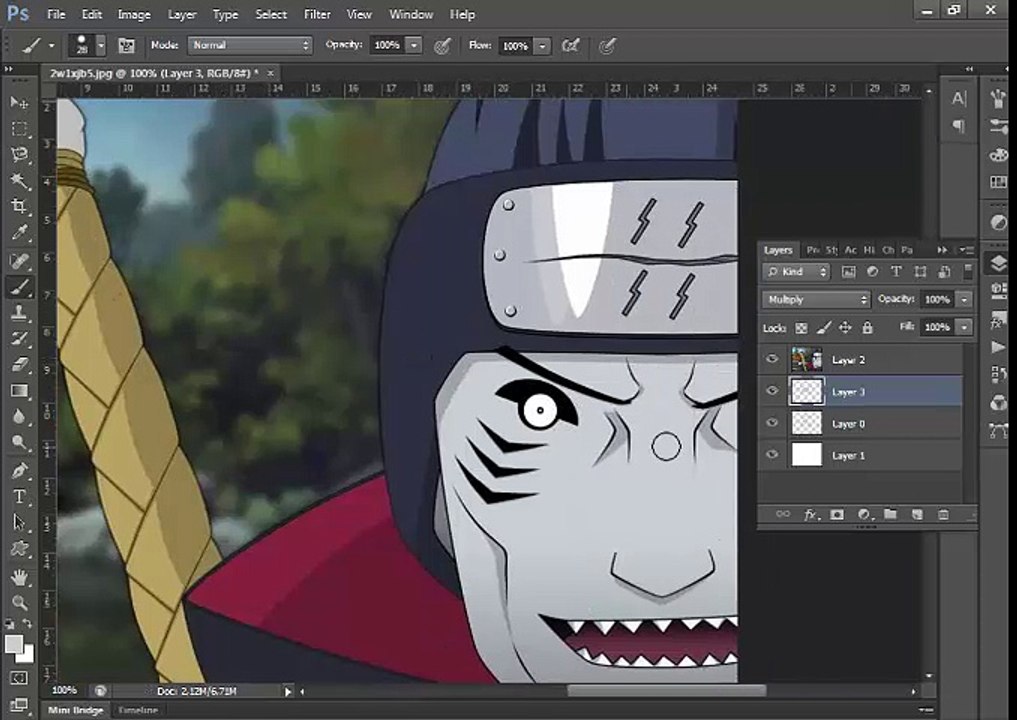This screenshot has height=720, width=1017.
Task: Click the horizontal canvas scrollbar
Action: point(667,691)
